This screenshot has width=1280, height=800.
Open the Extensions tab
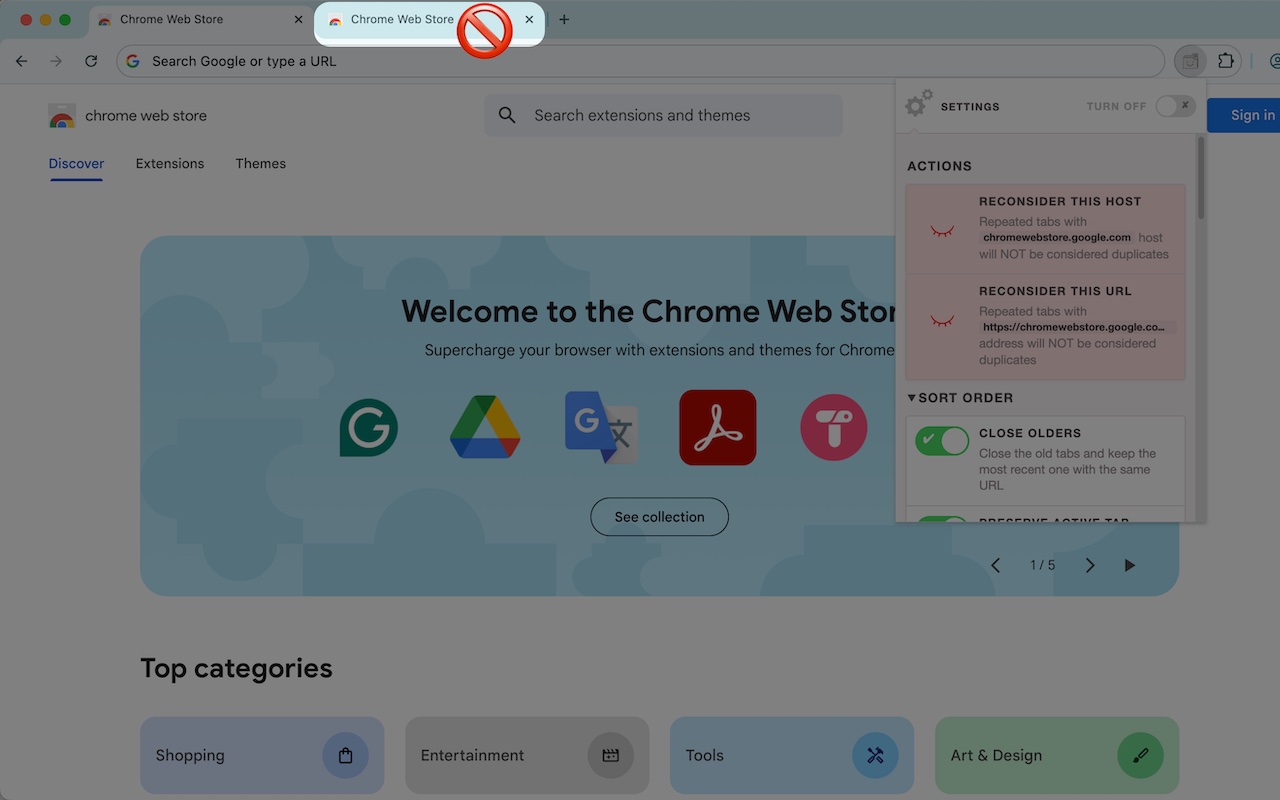click(x=170, y=164)
